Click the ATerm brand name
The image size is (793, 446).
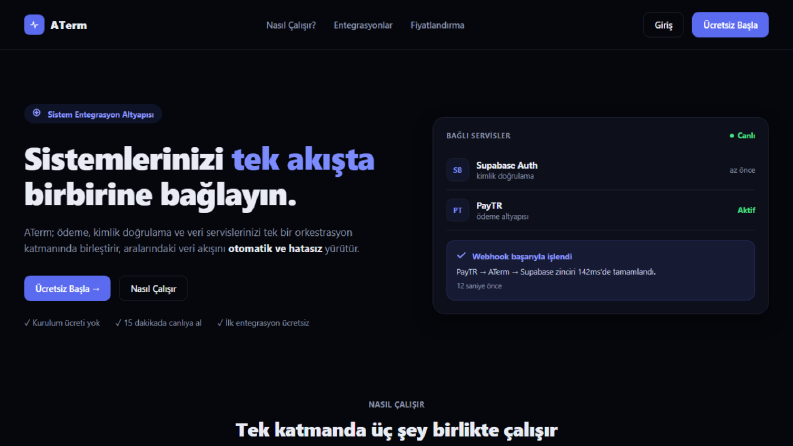pos(69,25)
